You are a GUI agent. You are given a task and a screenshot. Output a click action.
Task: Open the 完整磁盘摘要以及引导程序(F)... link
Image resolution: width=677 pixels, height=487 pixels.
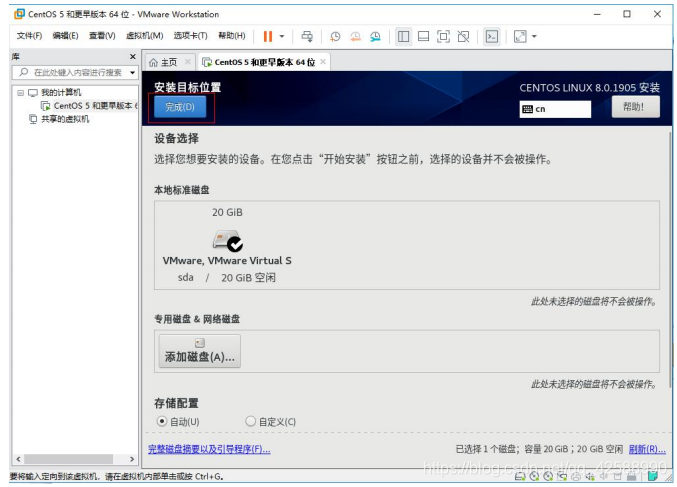point(209,449)
